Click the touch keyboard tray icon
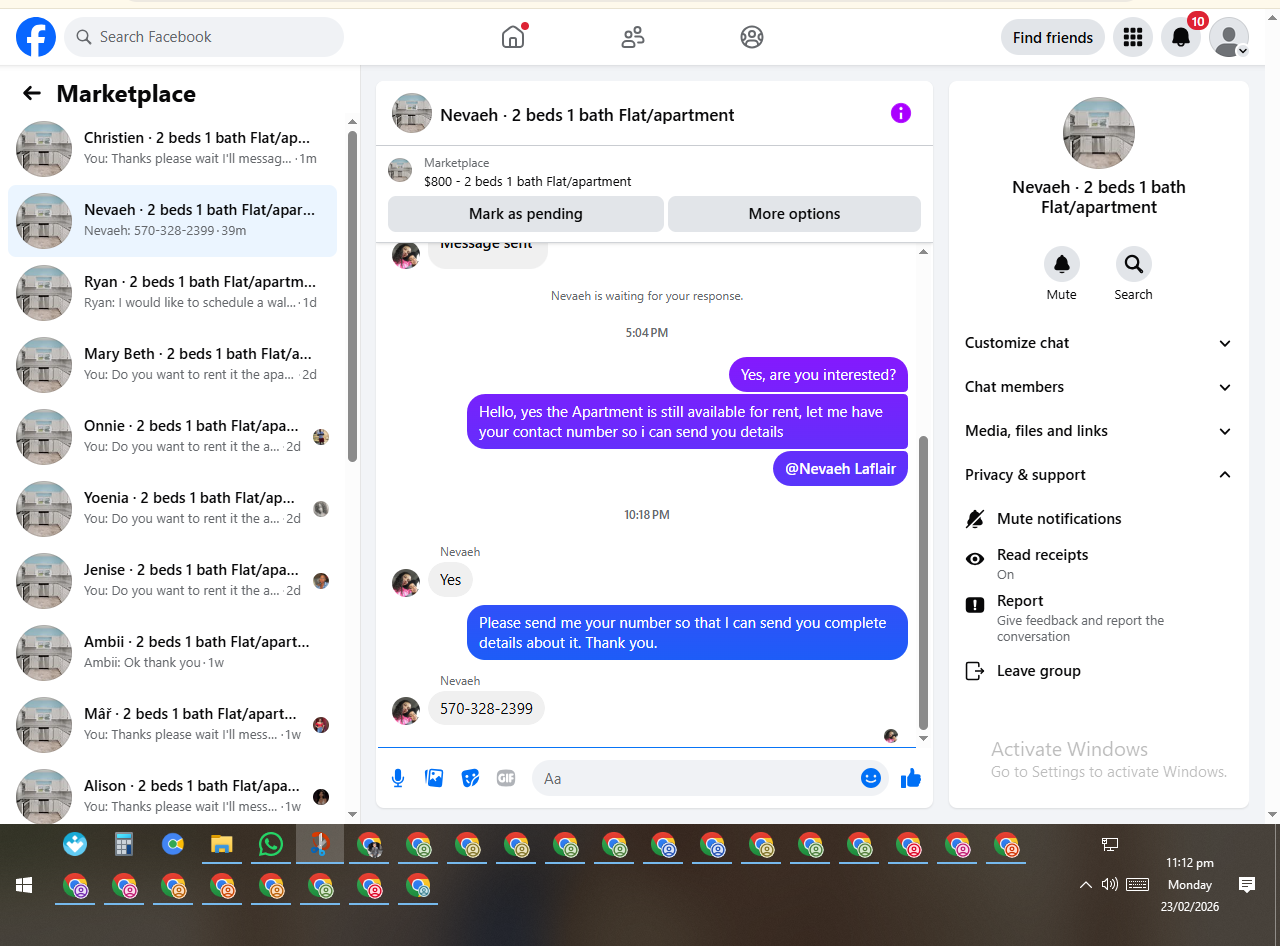Image resolution: width=1280 pixels, height=946 pixels. (1137, 885)
